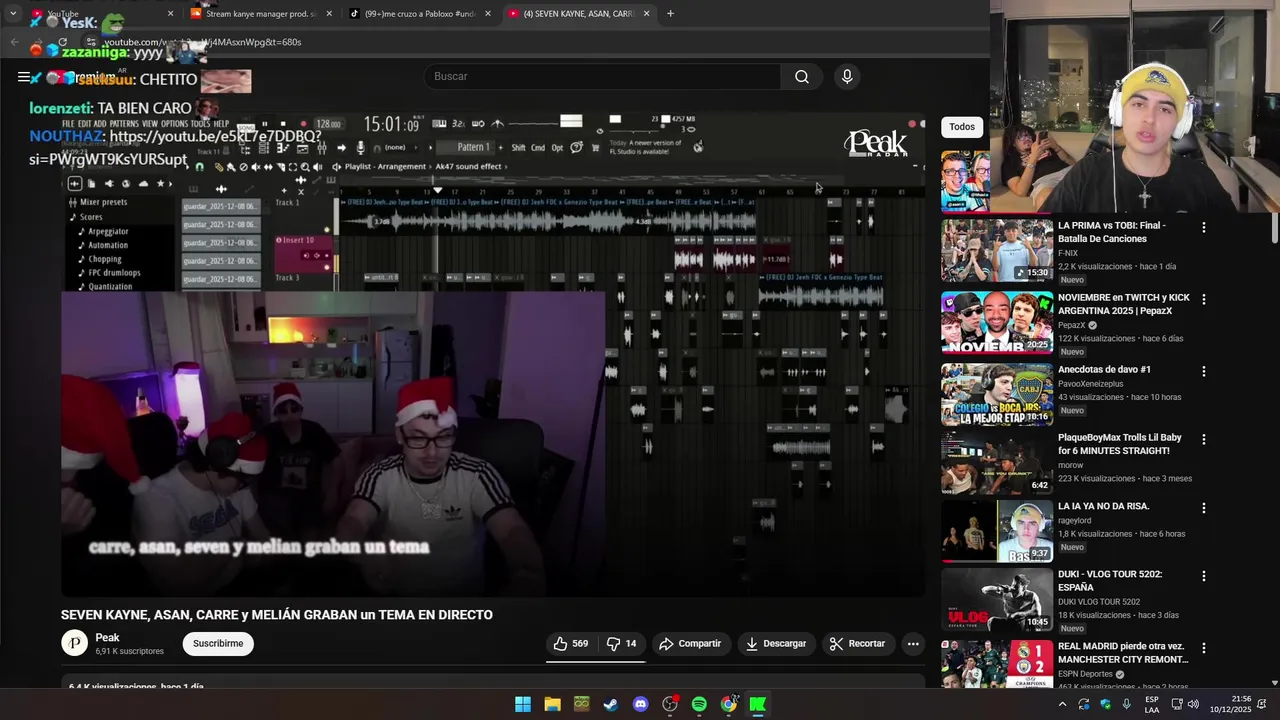Click the video title SEVEN KAYNE, ASAN, CARRE y MELIÁN
The width and height of the screenshot is (1280, 720).
pyautogui.click(x=277, y=615)
